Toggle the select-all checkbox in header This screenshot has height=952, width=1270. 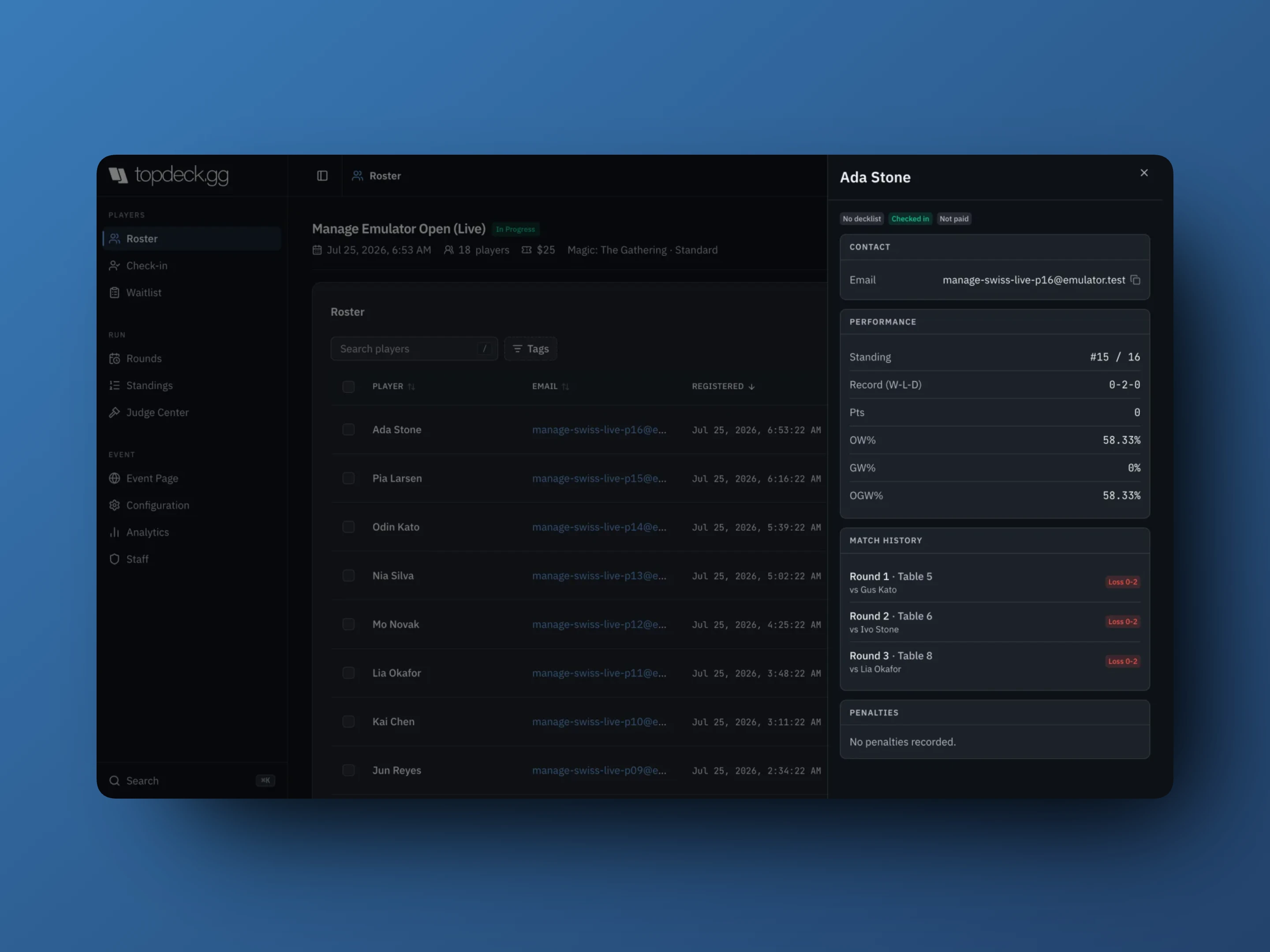click(x=348, y=387)
